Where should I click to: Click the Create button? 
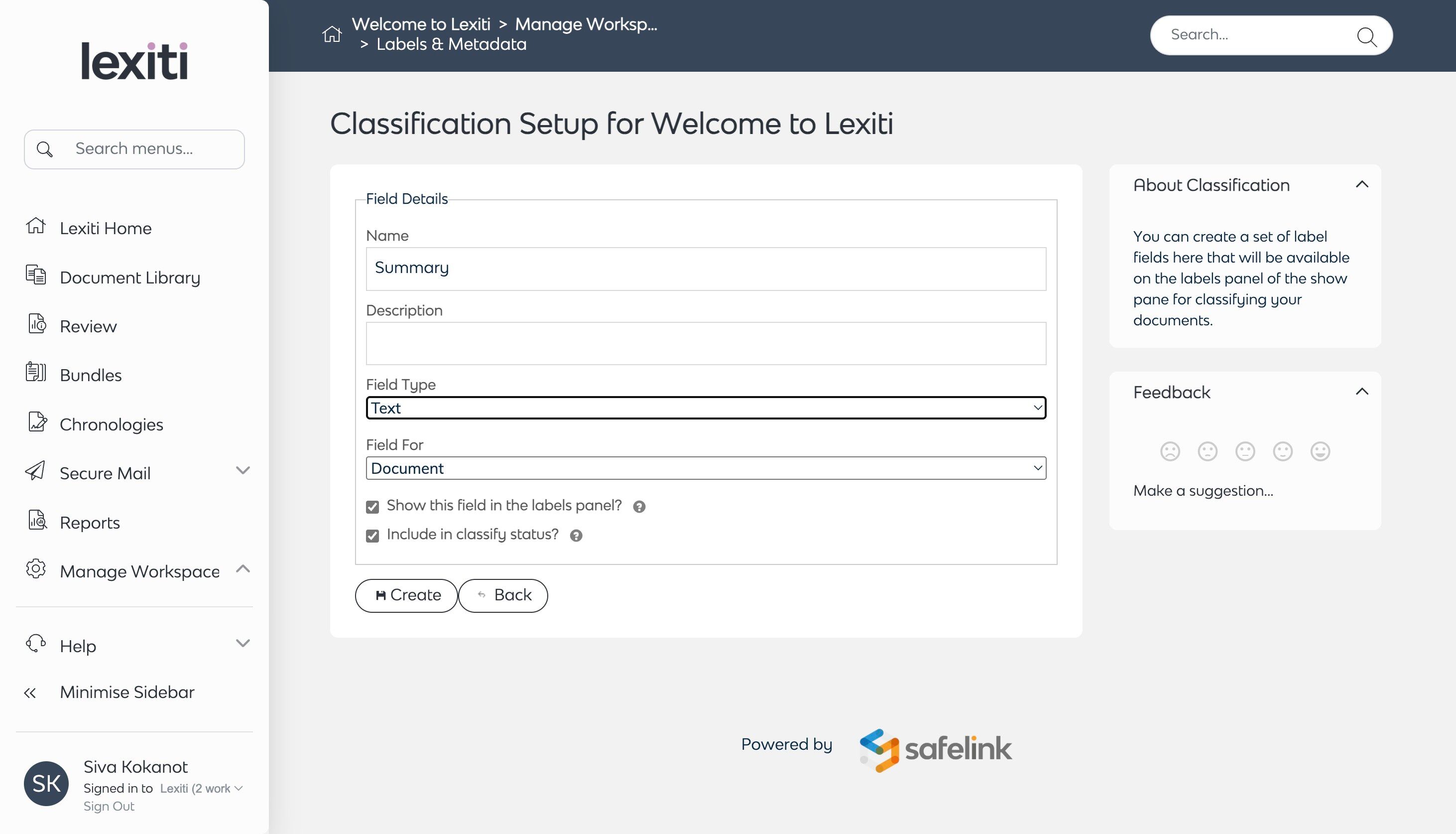[406, 595]
